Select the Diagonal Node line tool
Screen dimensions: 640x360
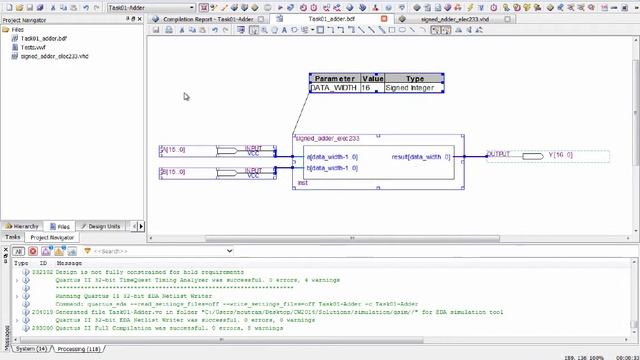click(x=361, y=30)
